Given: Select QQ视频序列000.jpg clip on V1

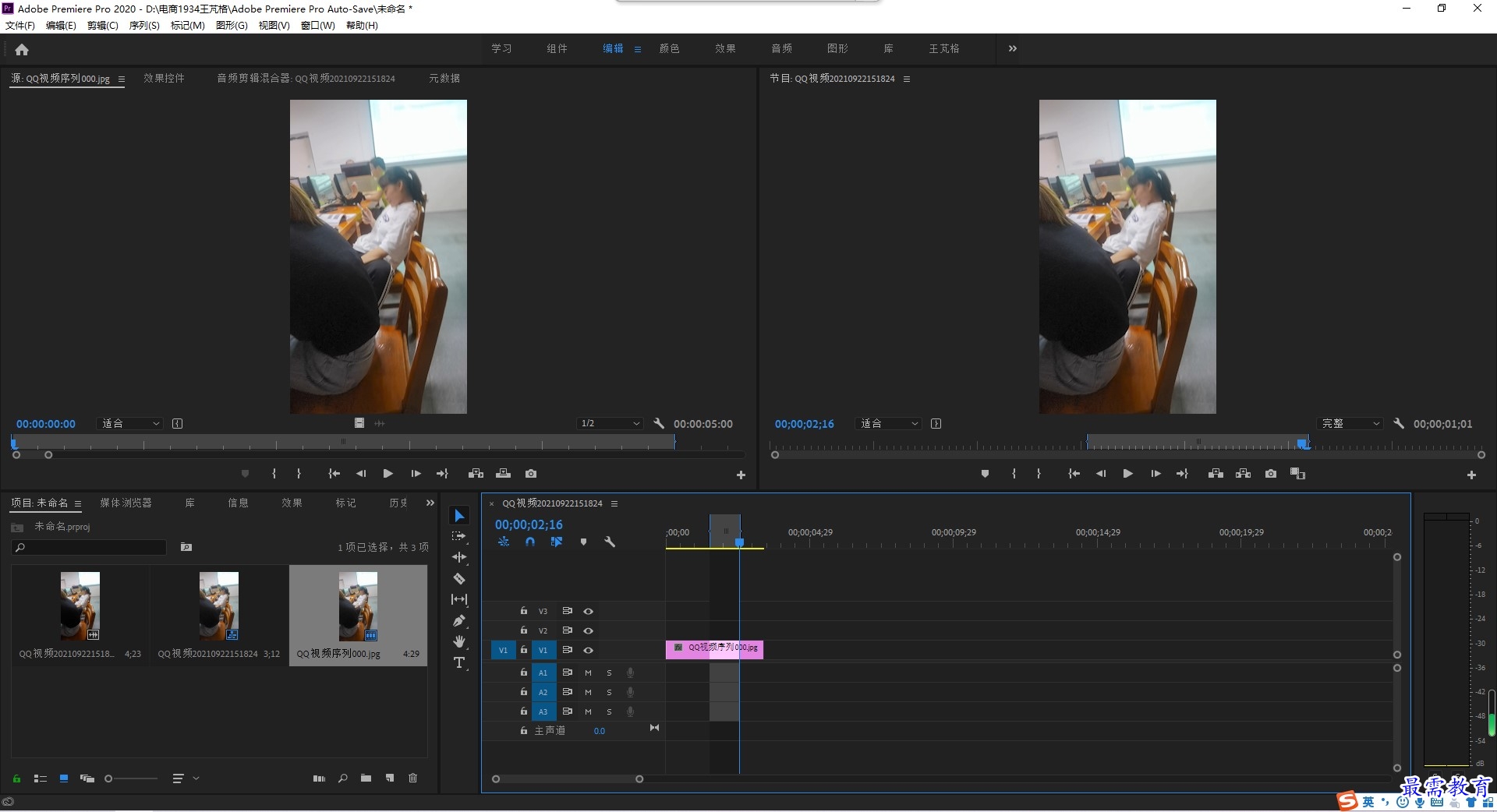Looking at the screenshot, I should tap(714, 649).
